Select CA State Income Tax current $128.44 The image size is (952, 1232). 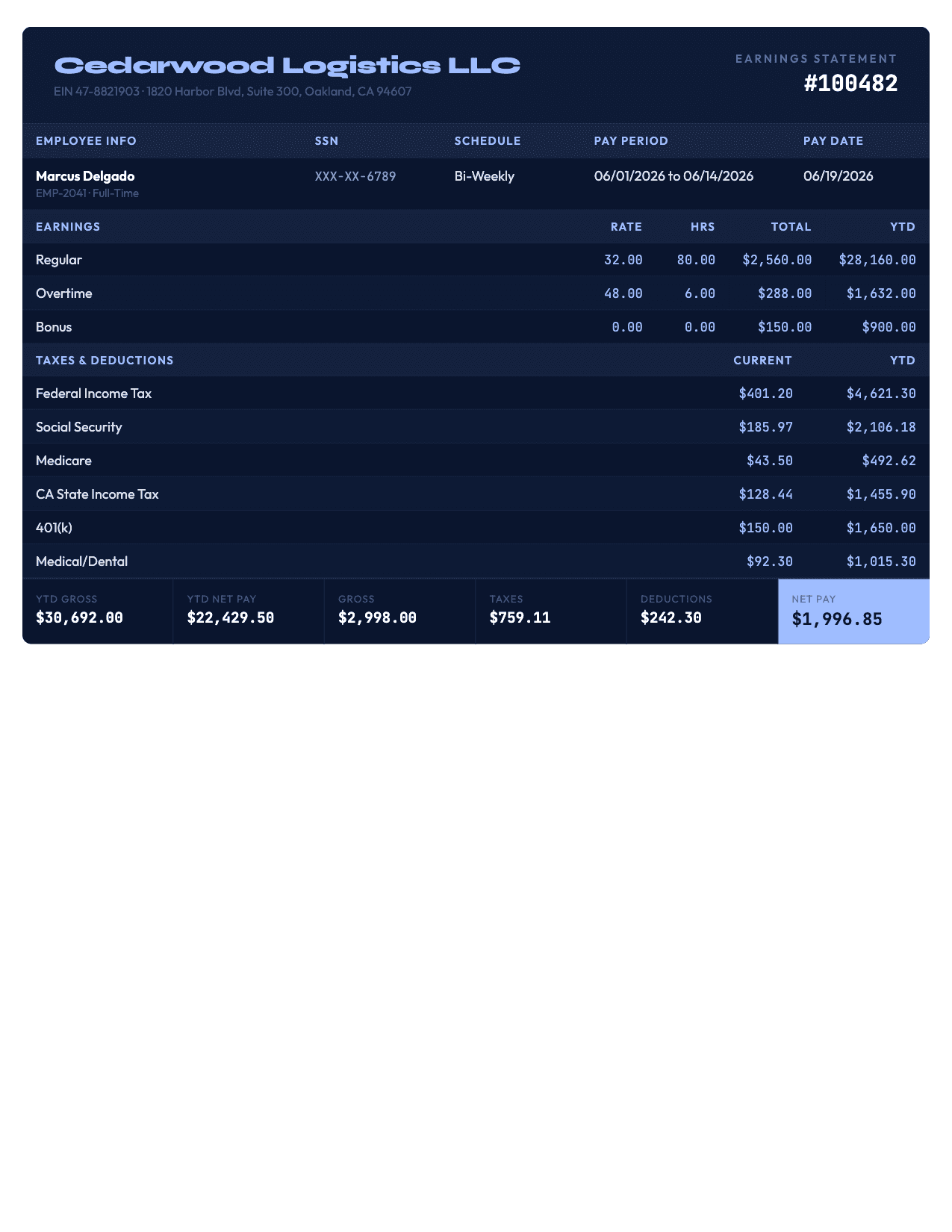coord(766,494)
